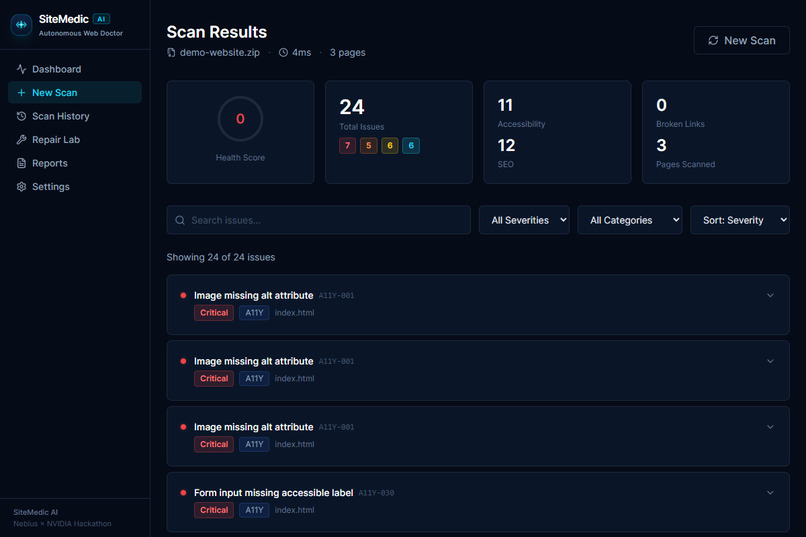This screenshot has height=537, width=806.
Task: Select New Scan in the sidebar
Action: click(x=75, y=92)
